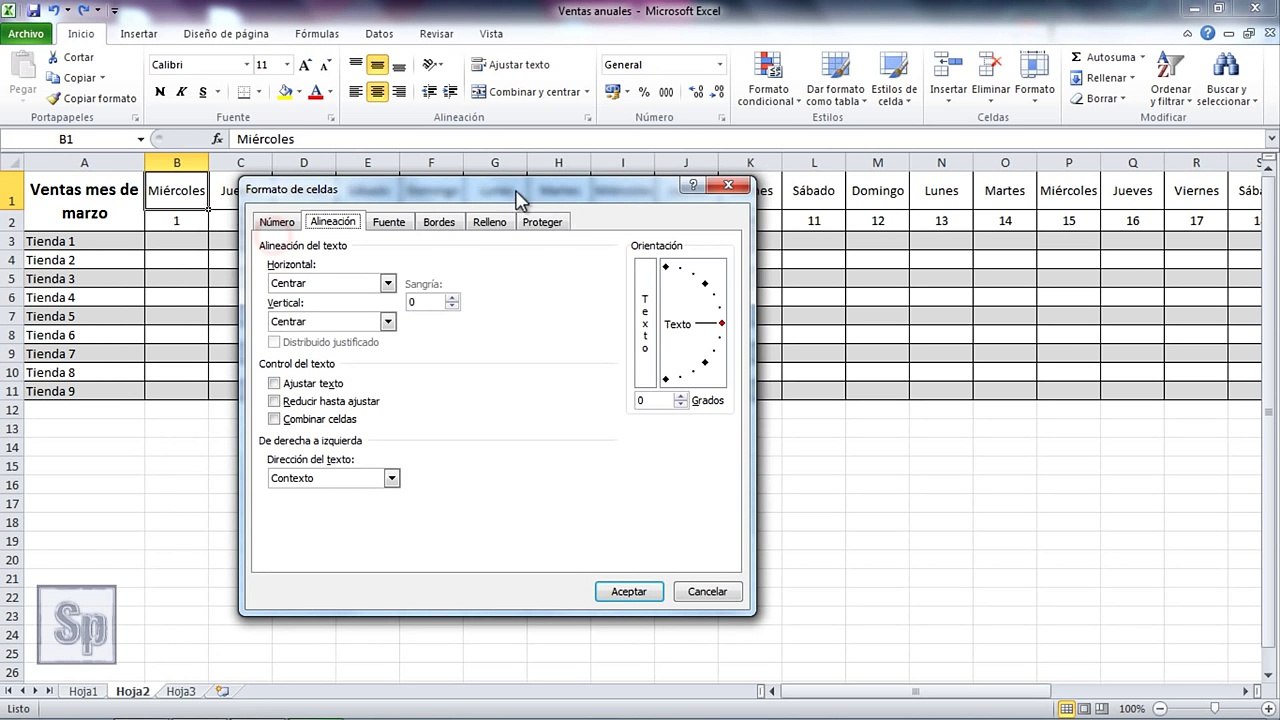The width and height of the screenshot is (1280, 720).
Task: Open Formato condicional menu
Action: click(769, 79)
